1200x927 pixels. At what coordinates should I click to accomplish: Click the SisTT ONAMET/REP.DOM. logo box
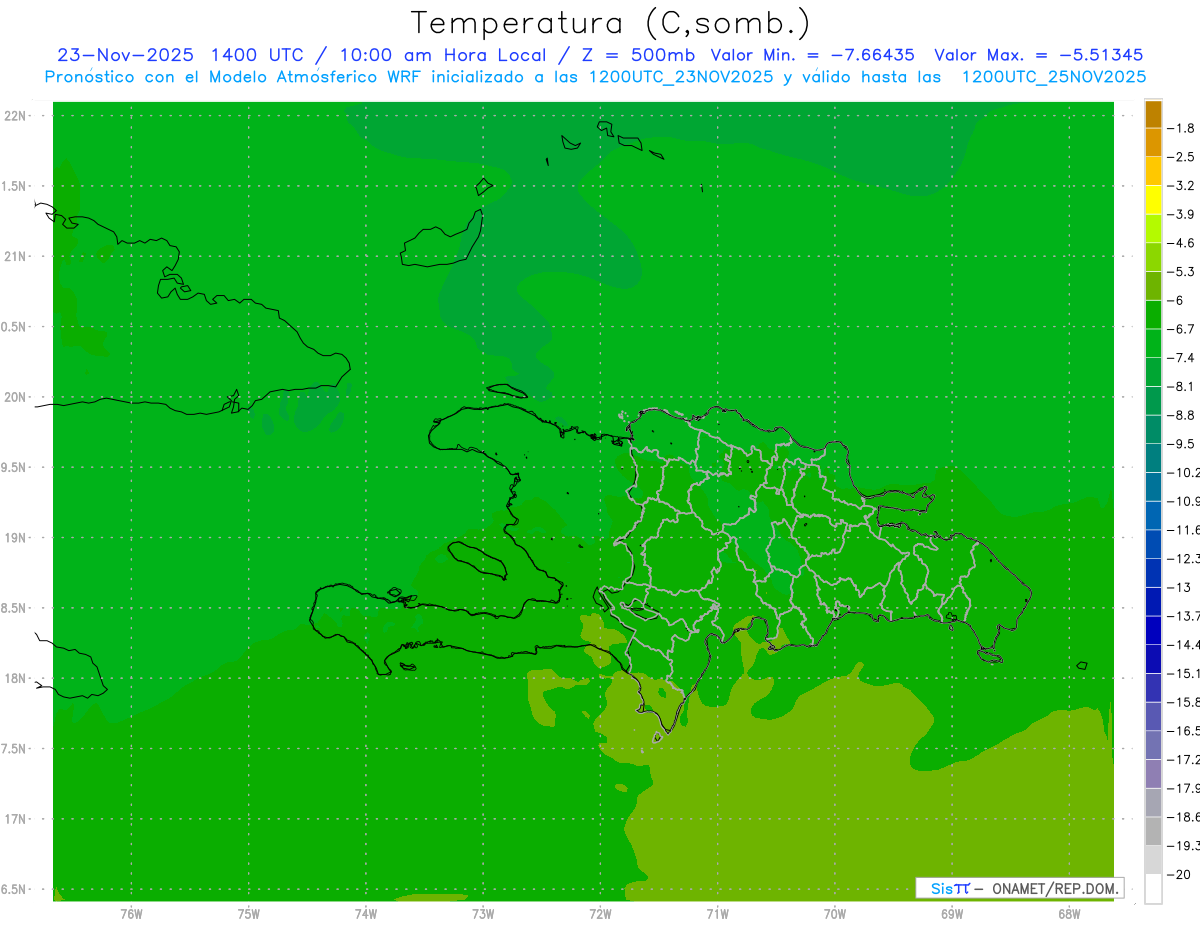(1019, 888)
